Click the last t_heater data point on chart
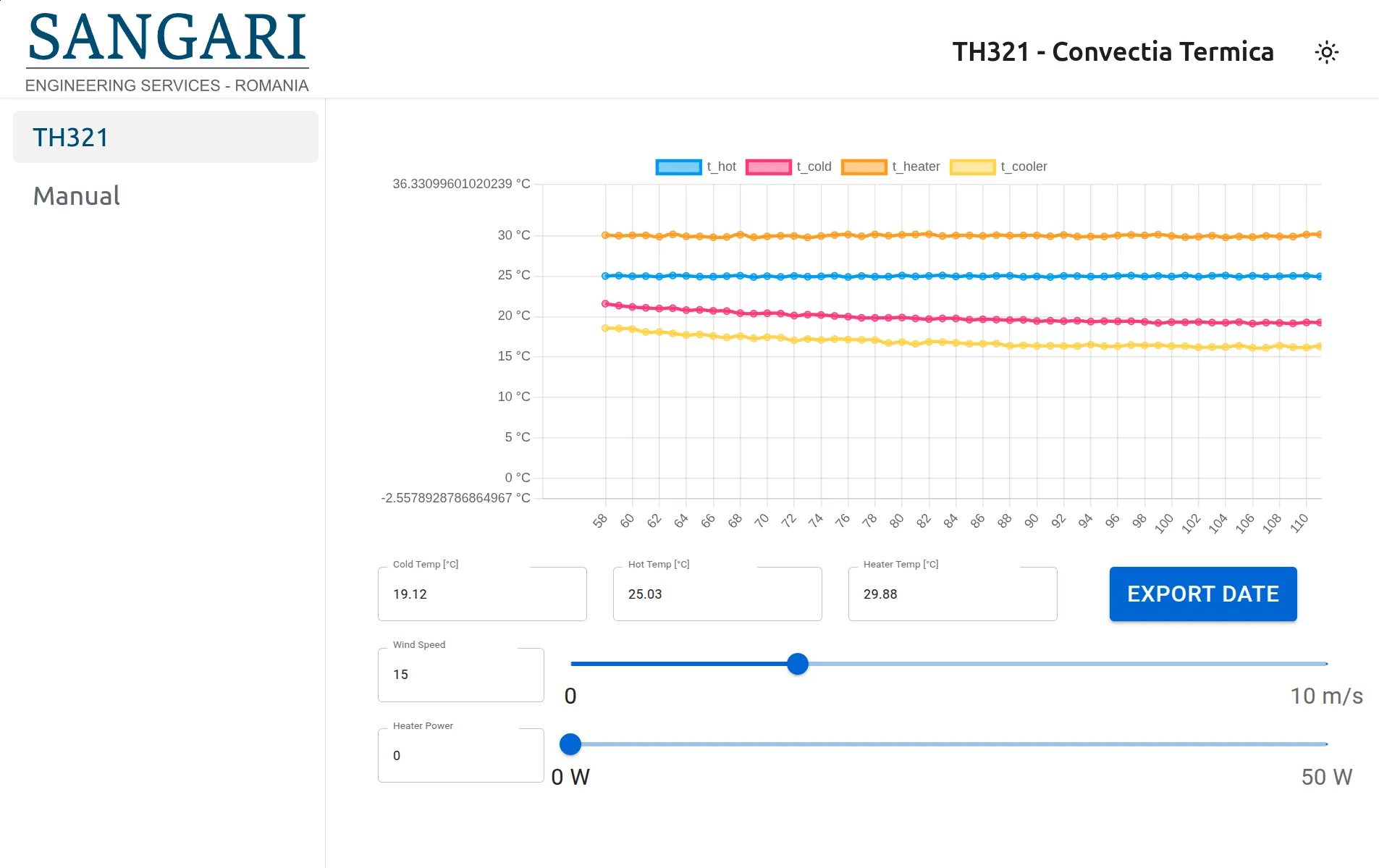Image resolution: width=1379 pixels, height=868 pixels. coord(1320,235)
